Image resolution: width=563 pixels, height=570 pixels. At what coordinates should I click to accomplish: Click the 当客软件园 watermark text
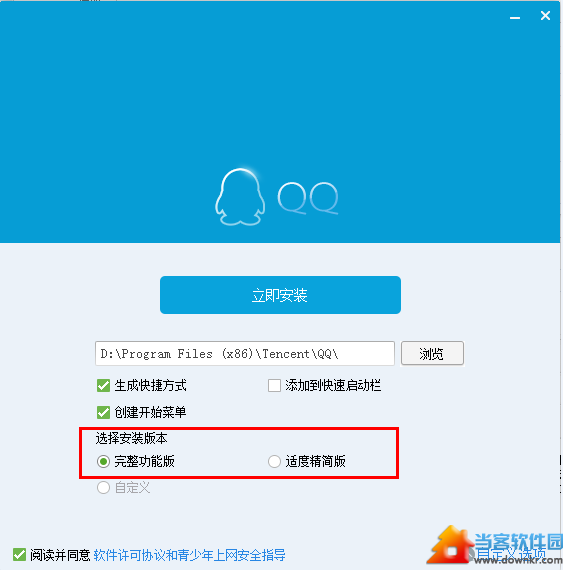518,542
